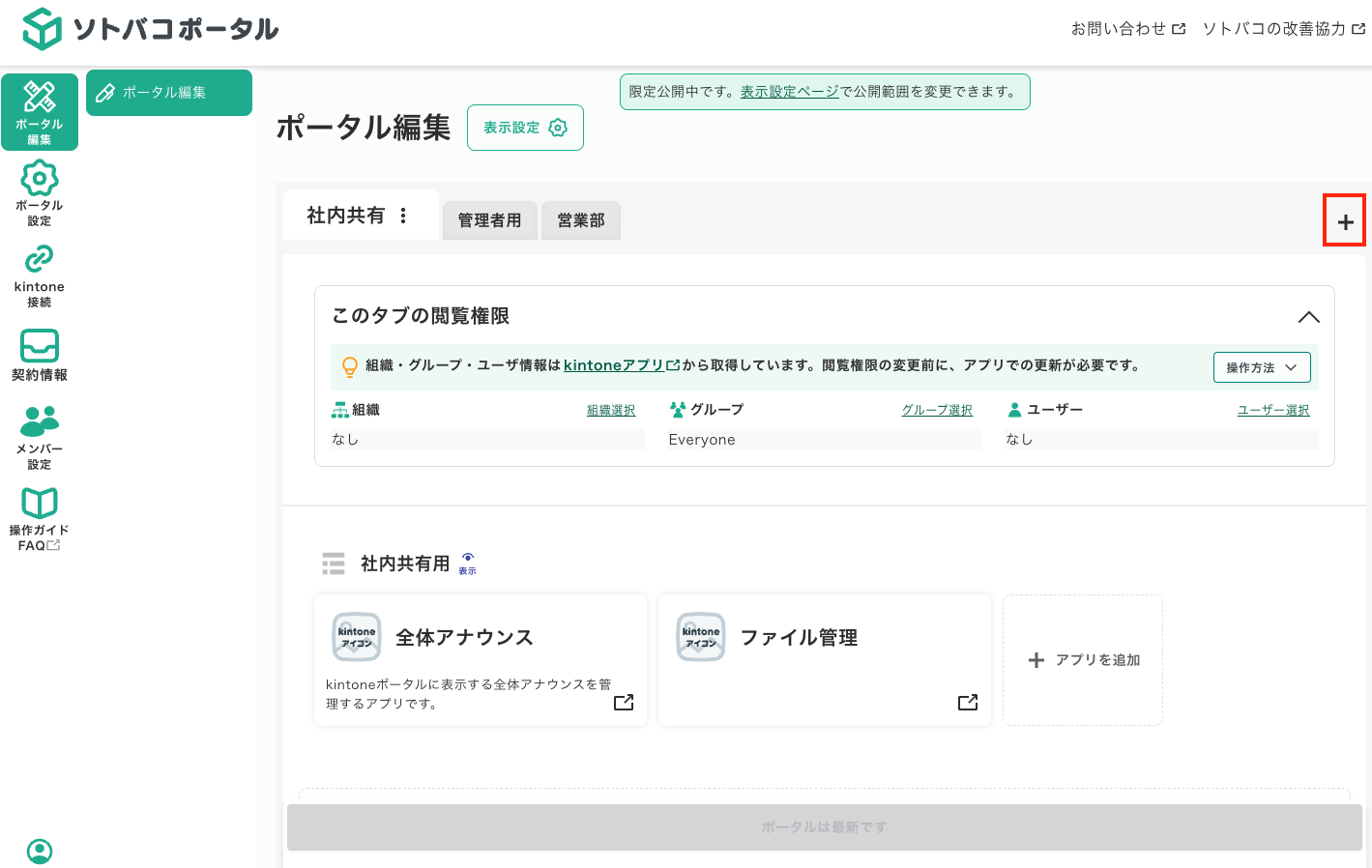Open the 社内共有 tab options menu
This screenshot has width=1372, height=868.
pos(403,216)
